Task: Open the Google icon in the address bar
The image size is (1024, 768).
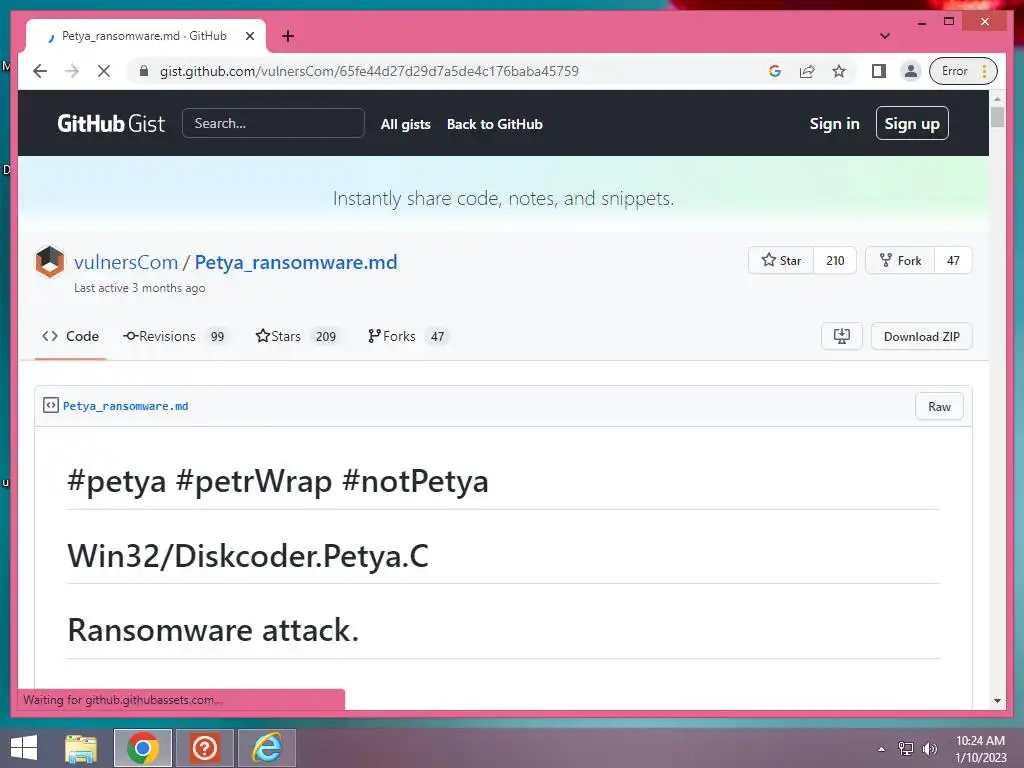Action: [x=775, y=71]
